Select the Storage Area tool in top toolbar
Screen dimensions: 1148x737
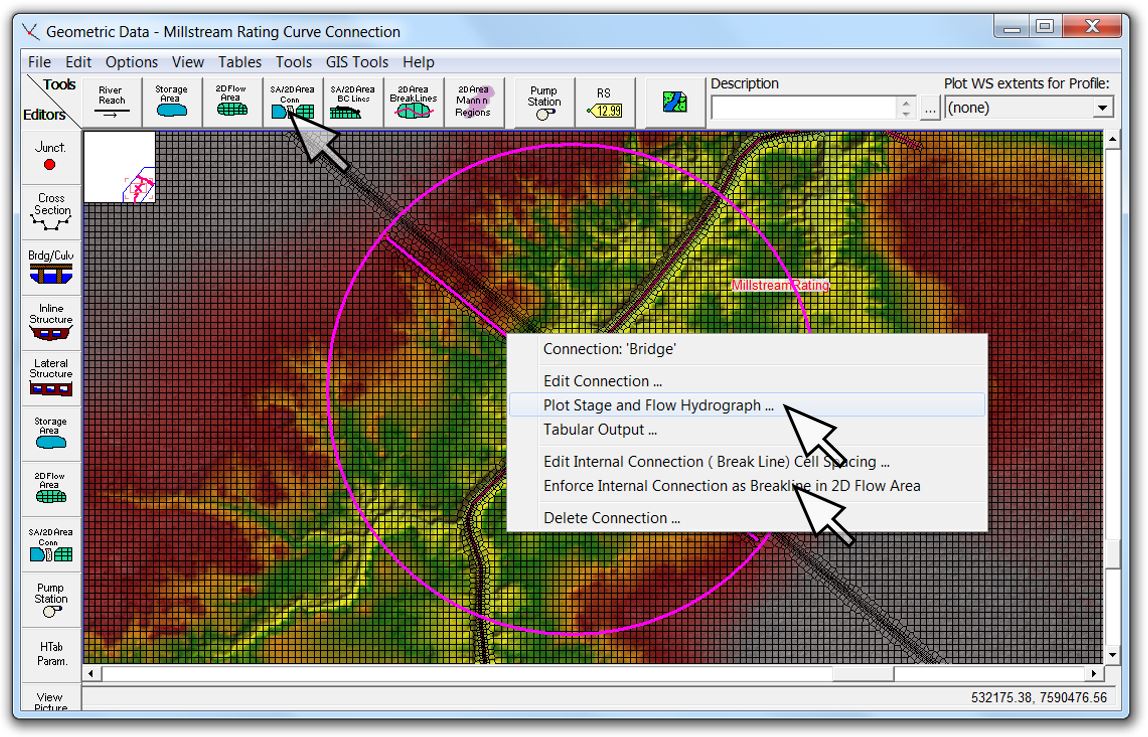[171, 102]
